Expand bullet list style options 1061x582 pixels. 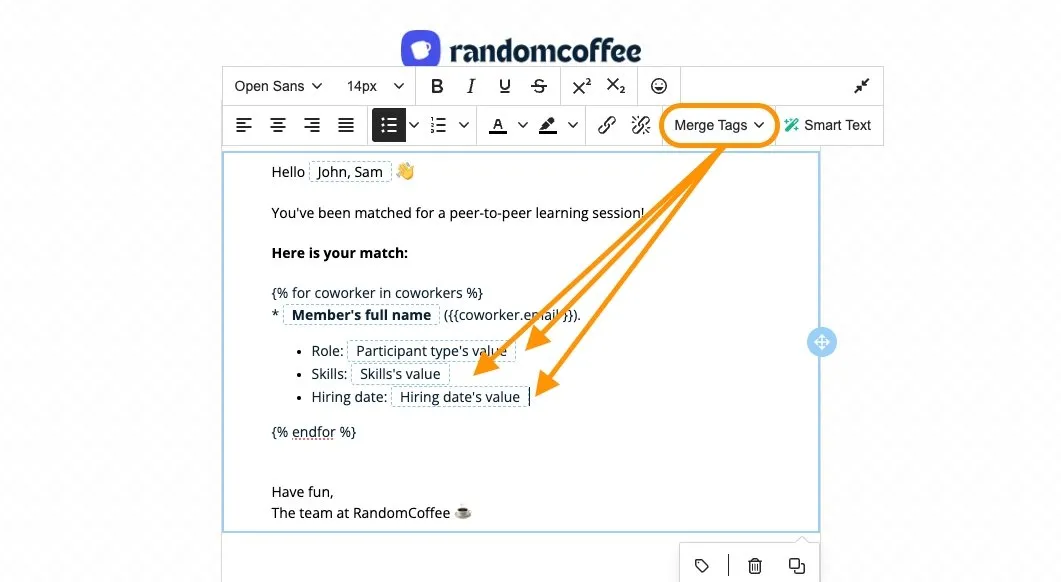point(414,125)
